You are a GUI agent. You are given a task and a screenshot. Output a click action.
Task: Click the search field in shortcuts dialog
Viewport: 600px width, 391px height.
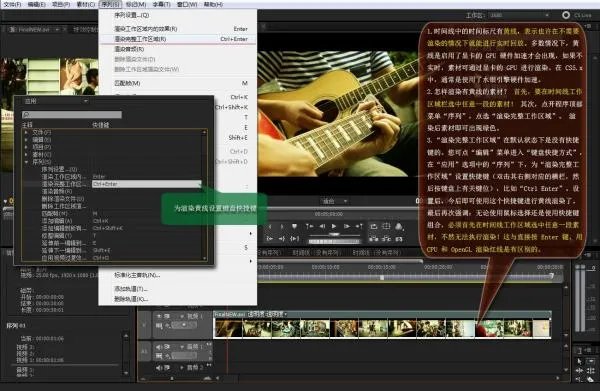click(72, 115)
